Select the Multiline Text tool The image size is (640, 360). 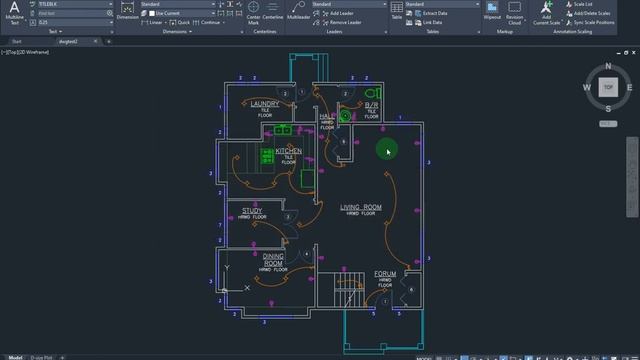pyautogui.click(x=14, y=13)
